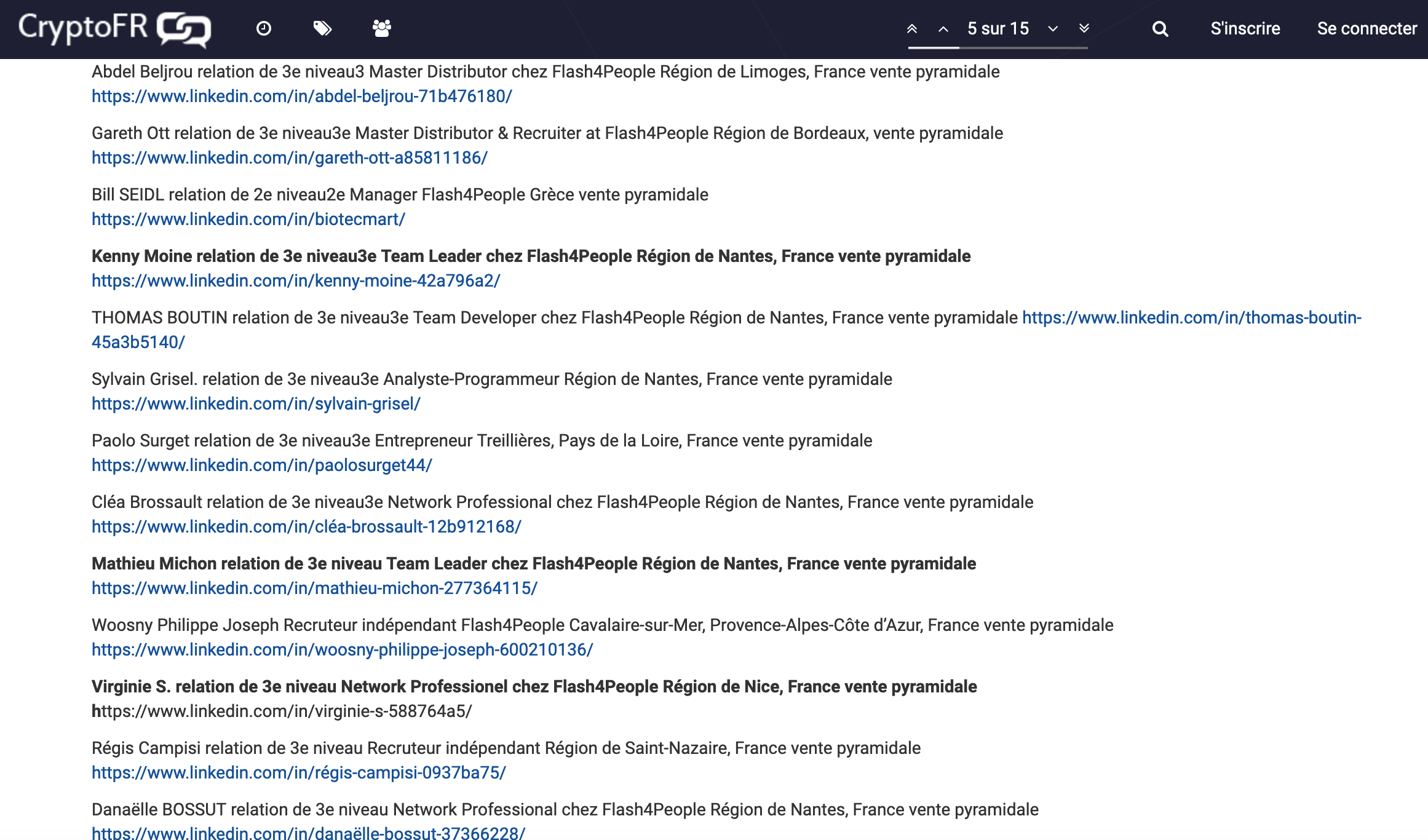
Task: Open Kenny Moine's LinkedIn link
Action: [296, 281]
